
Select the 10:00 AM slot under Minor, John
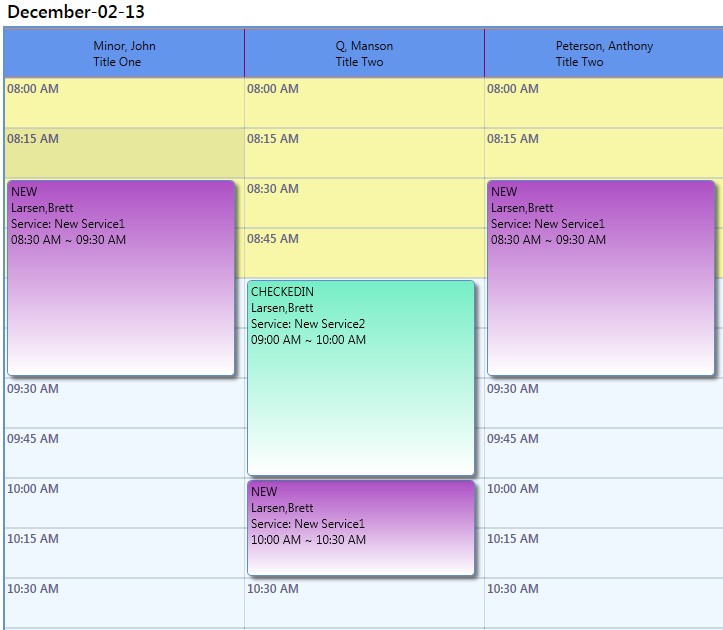click(124, 503)
